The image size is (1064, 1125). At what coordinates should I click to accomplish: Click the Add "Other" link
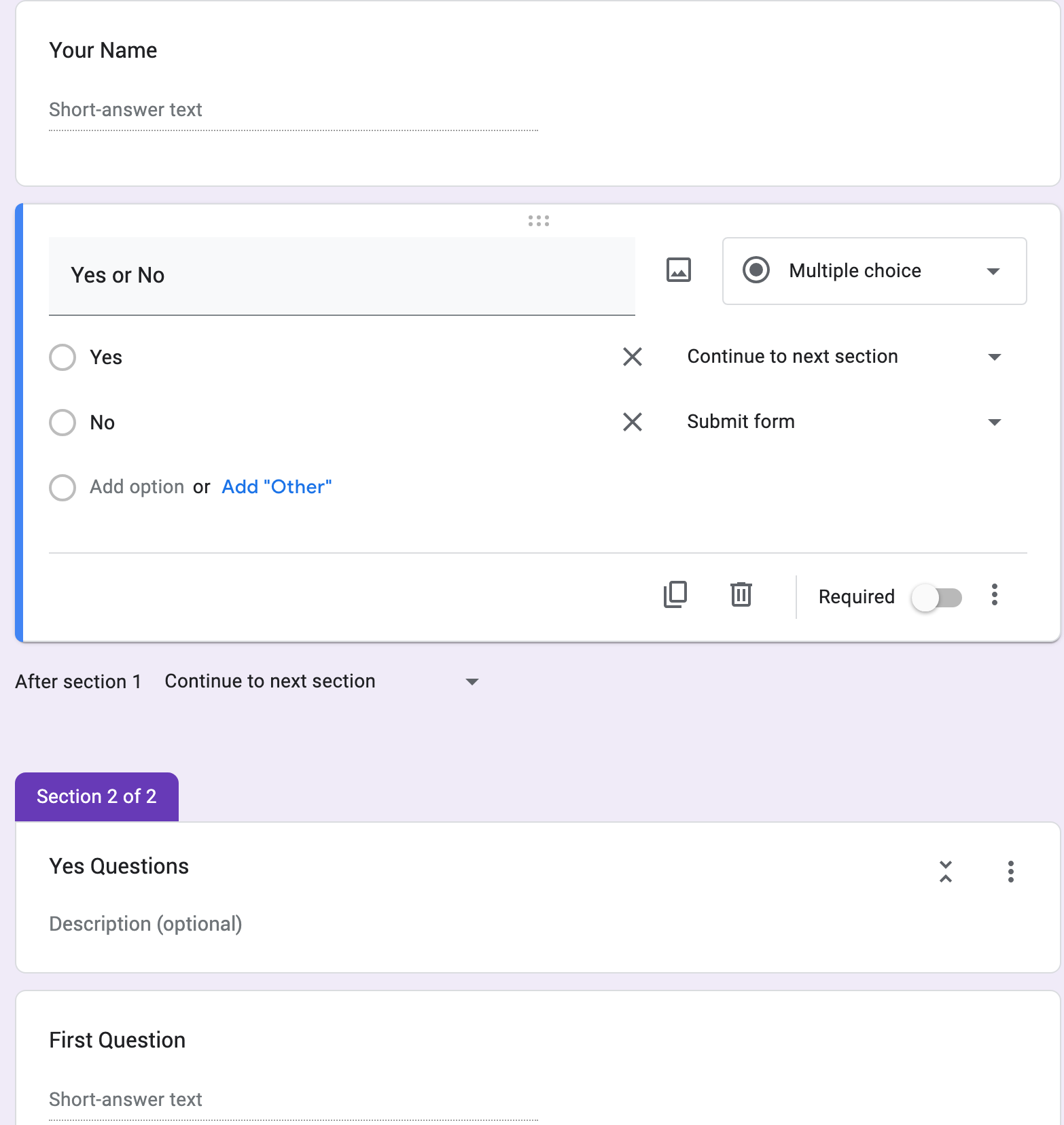tap(277, 487)
